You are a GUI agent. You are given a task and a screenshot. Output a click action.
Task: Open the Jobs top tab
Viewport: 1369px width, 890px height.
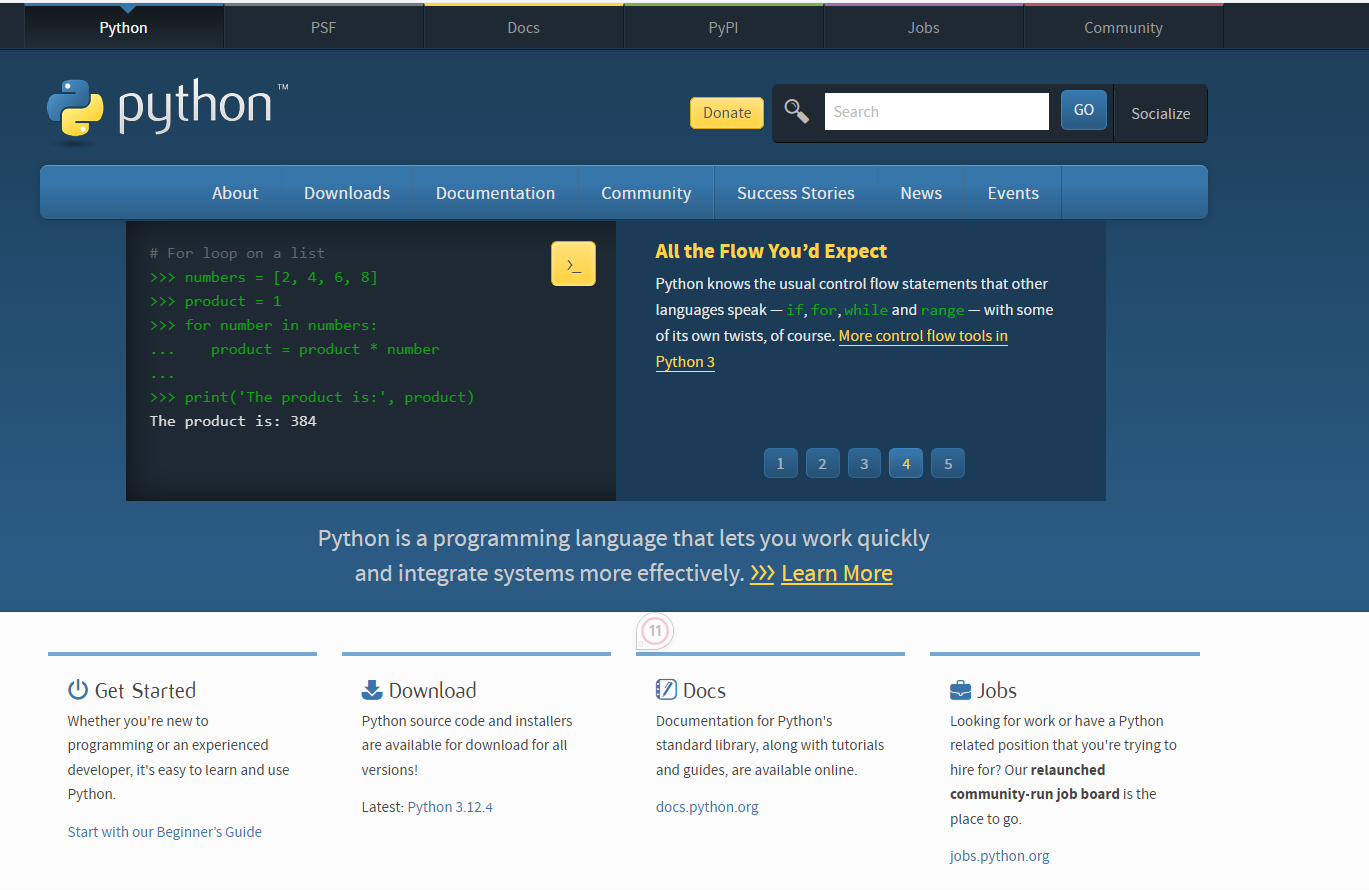click(x=924, y=27)
